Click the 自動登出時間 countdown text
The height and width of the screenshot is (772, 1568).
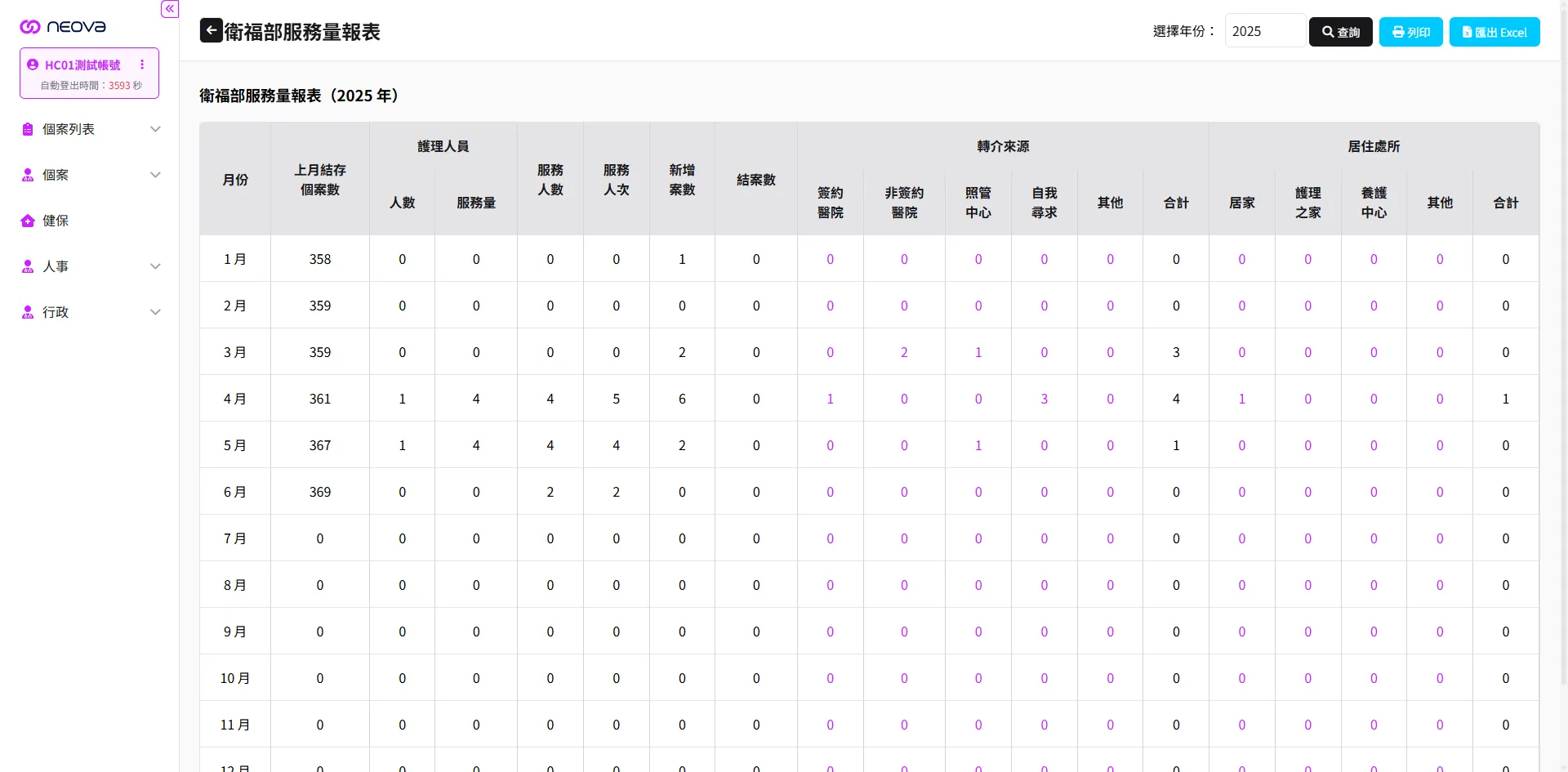tap(91, 85)
